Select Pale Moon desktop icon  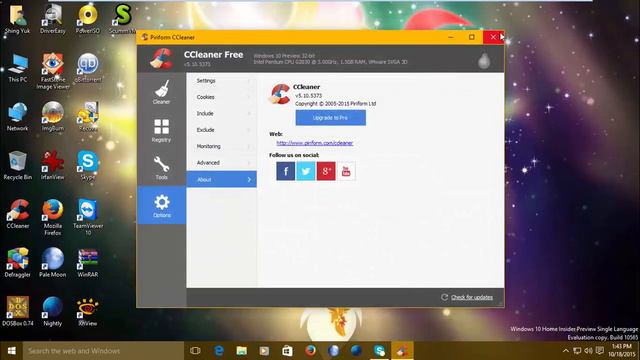click(x=53, y=263)
